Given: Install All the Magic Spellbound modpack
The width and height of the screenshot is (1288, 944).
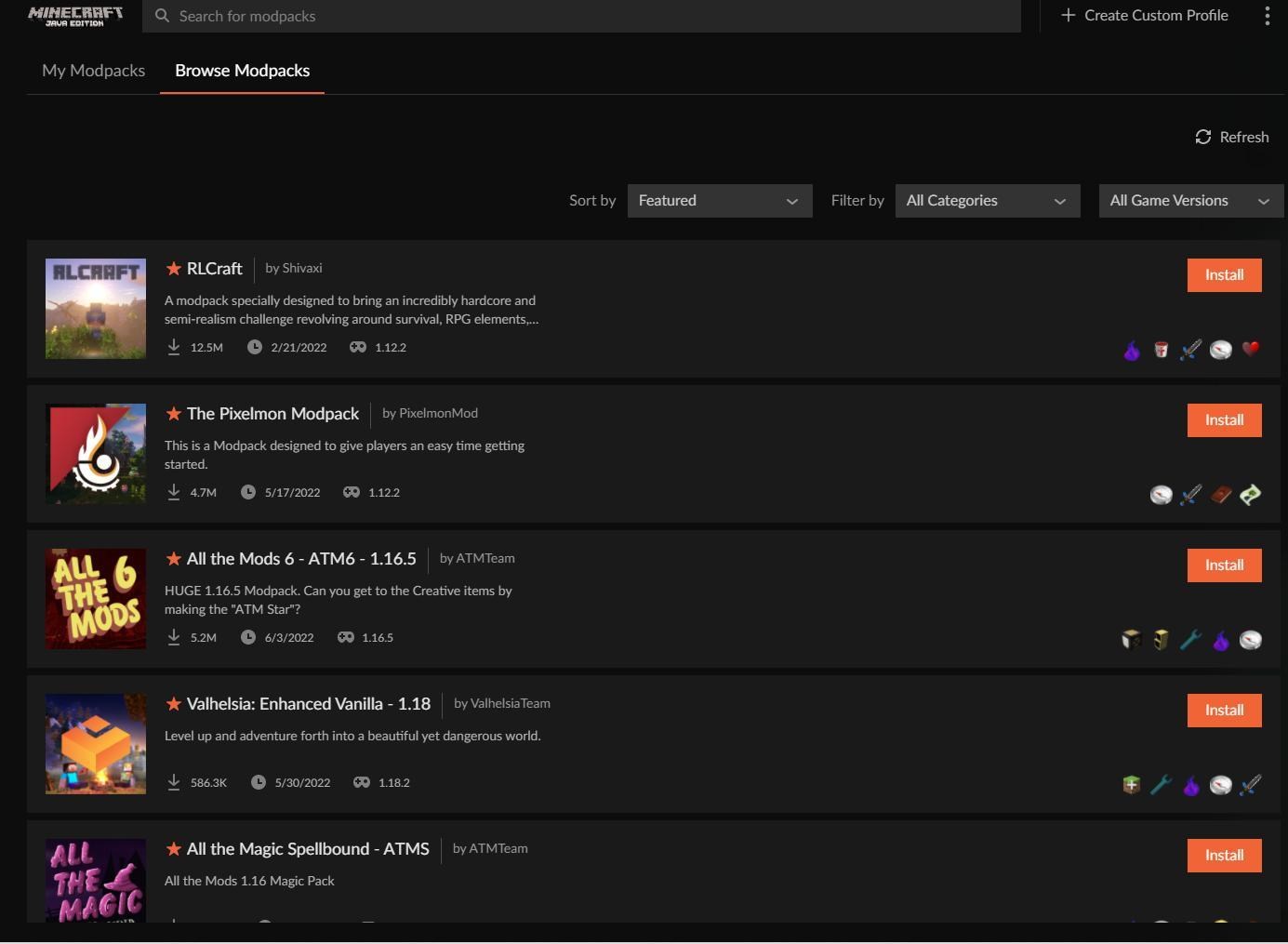Looking at the screenshot, I should click(1224, 856).
